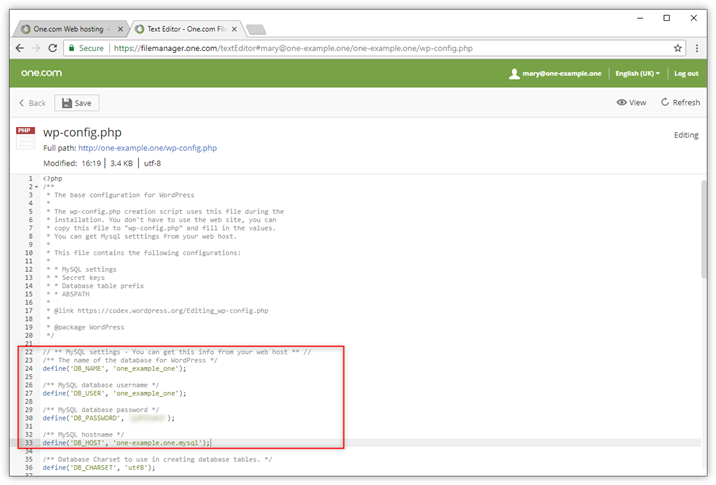Click line number 33 in the gutter
716x485 pixels.
pyautogui.click(x=29, y=443)
